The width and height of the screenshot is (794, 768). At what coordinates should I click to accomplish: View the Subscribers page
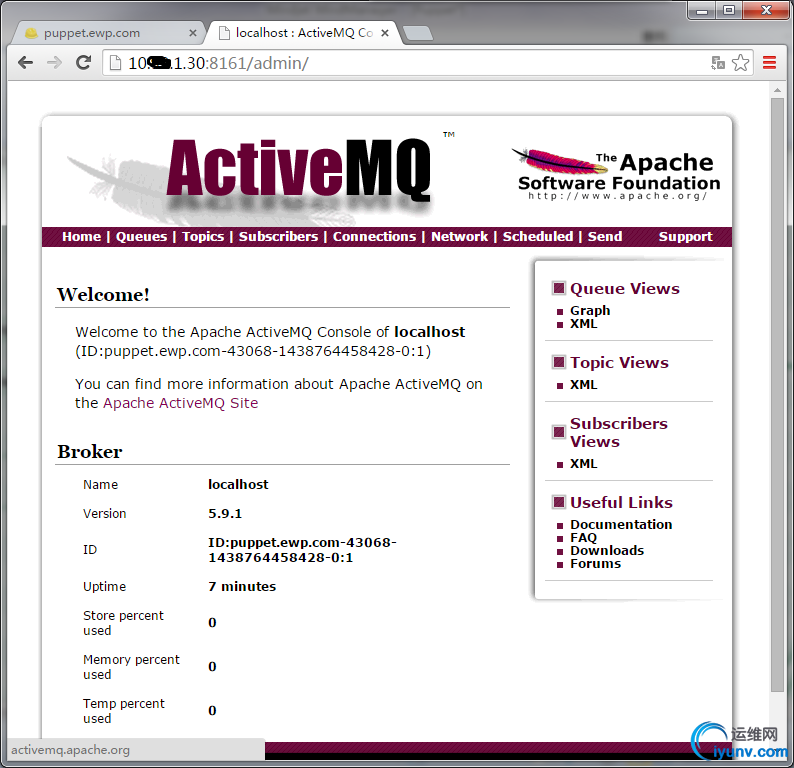coord(279,236)
